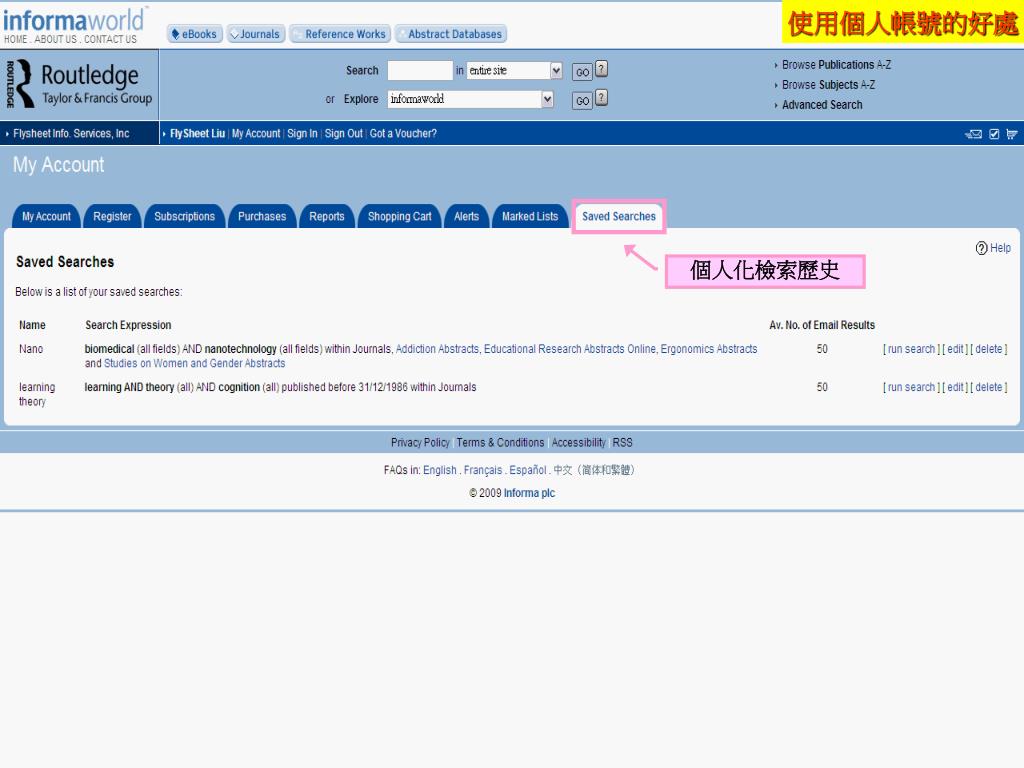The image size is (1024, 768).
Task: Click the 'Nano' saved search name
Action: tap(31, 349)
